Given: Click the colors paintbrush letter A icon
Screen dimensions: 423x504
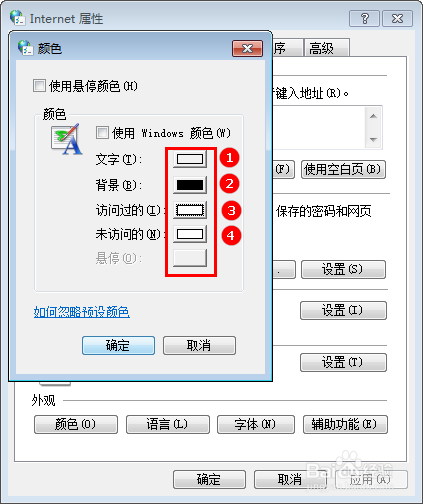Looking at the screenshot, I should point(67,139).
